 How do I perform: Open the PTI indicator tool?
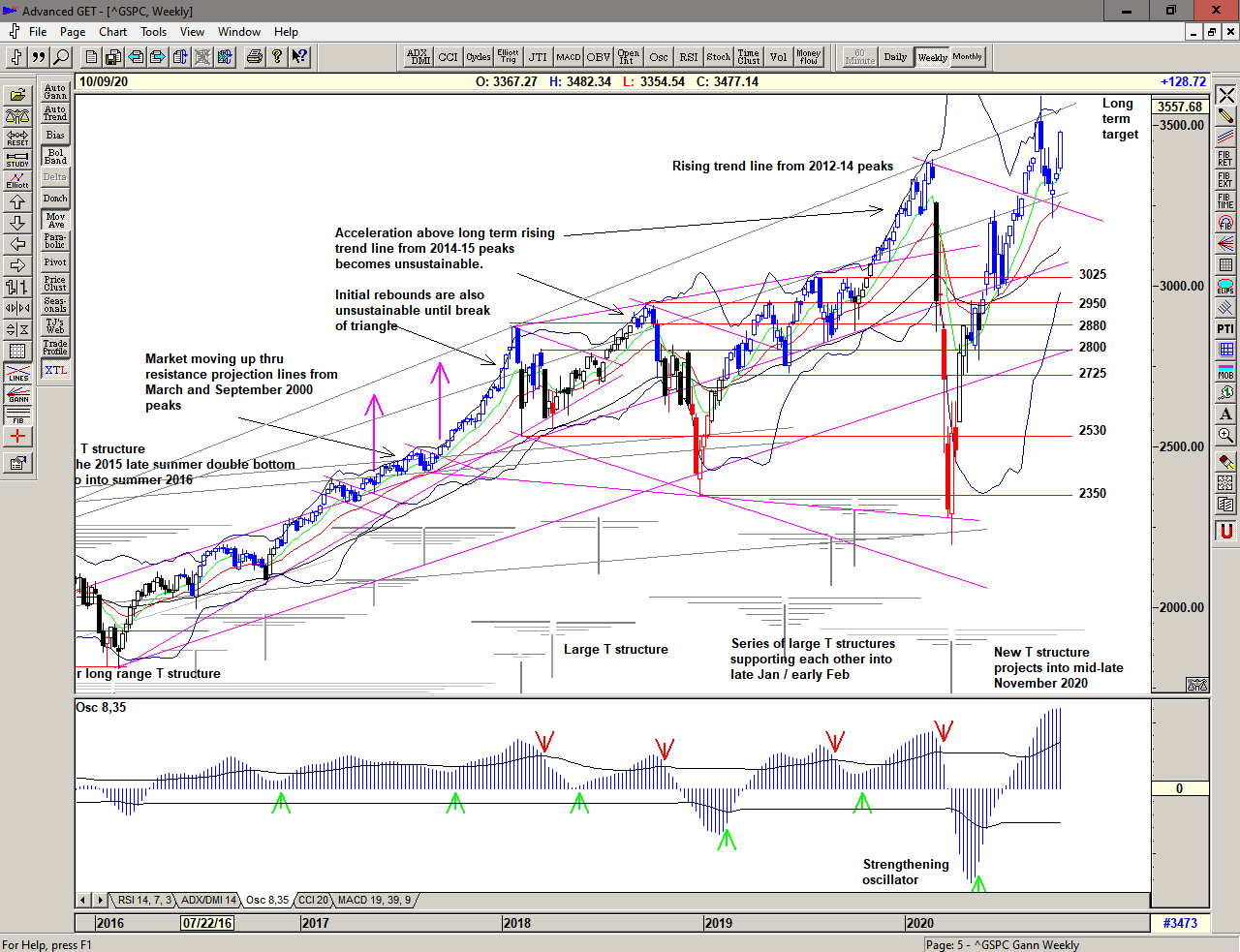pyautogui.click(x=1225, y=329)
